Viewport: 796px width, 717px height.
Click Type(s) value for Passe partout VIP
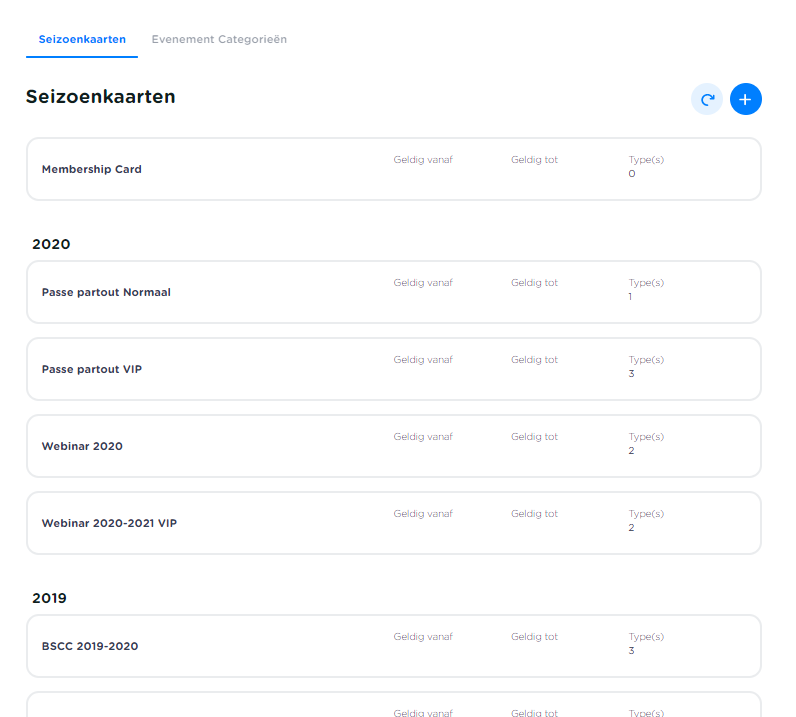[632, 374]
